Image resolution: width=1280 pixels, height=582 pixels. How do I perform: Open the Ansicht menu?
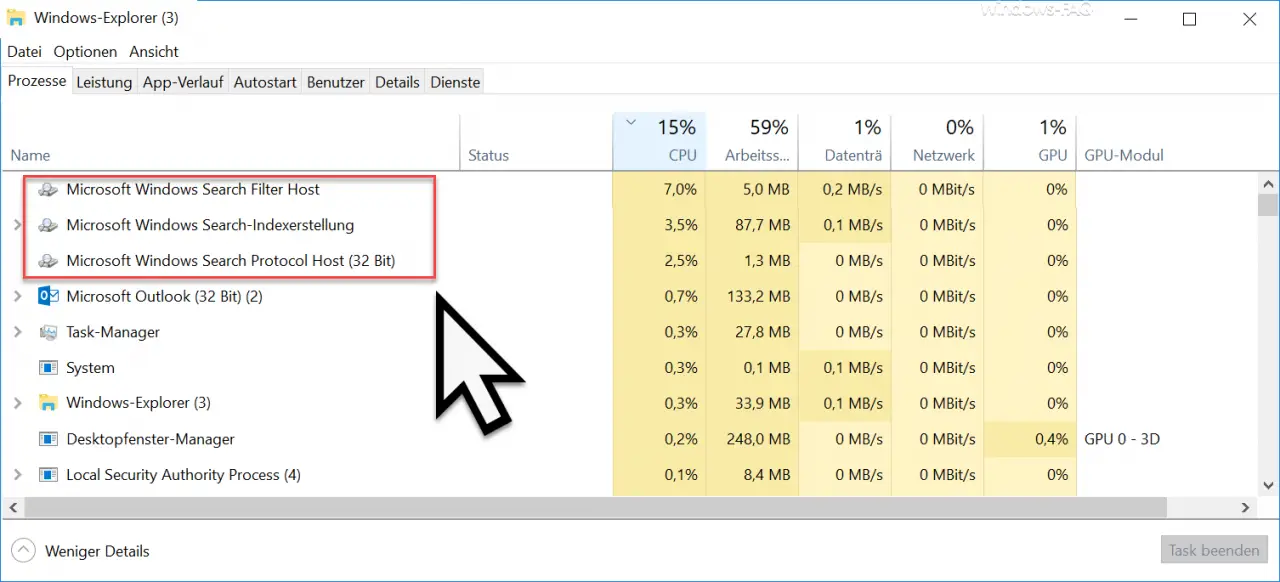click(x=154, y=51)
